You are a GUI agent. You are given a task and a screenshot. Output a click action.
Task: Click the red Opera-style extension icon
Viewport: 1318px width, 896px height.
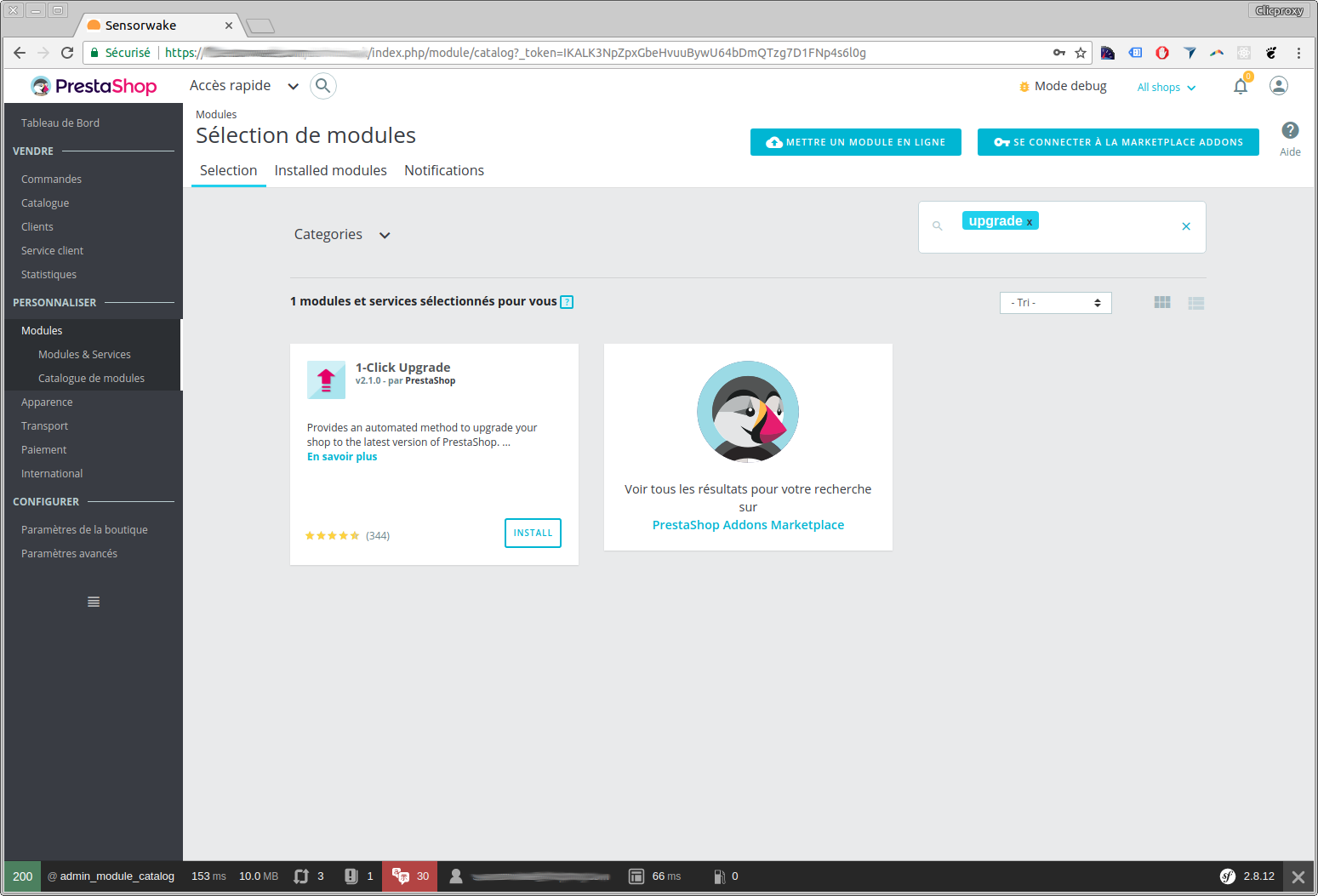(x=1162, y=53)
